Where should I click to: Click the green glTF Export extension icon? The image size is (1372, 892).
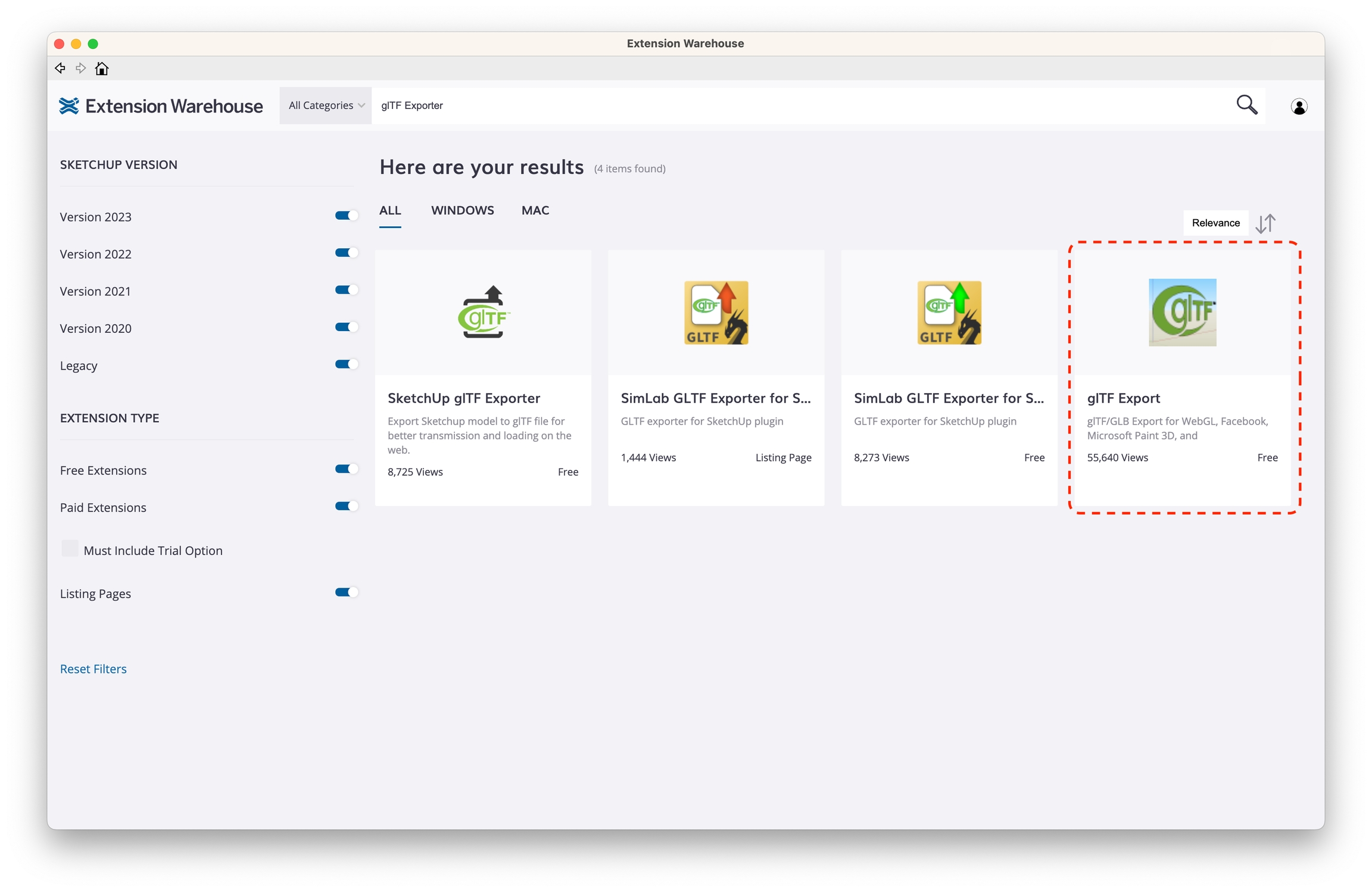tap(1182, 312)
